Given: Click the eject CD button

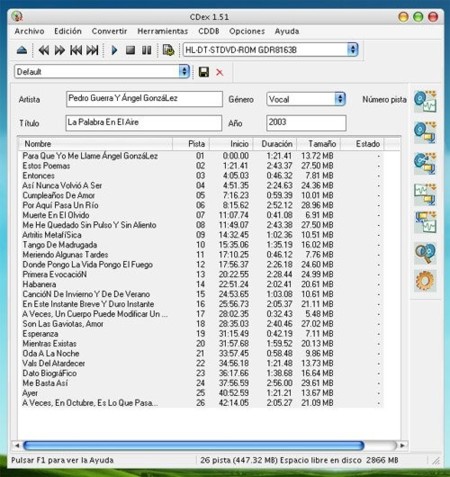Looking at the screenshot, I should tap(22, 50).
